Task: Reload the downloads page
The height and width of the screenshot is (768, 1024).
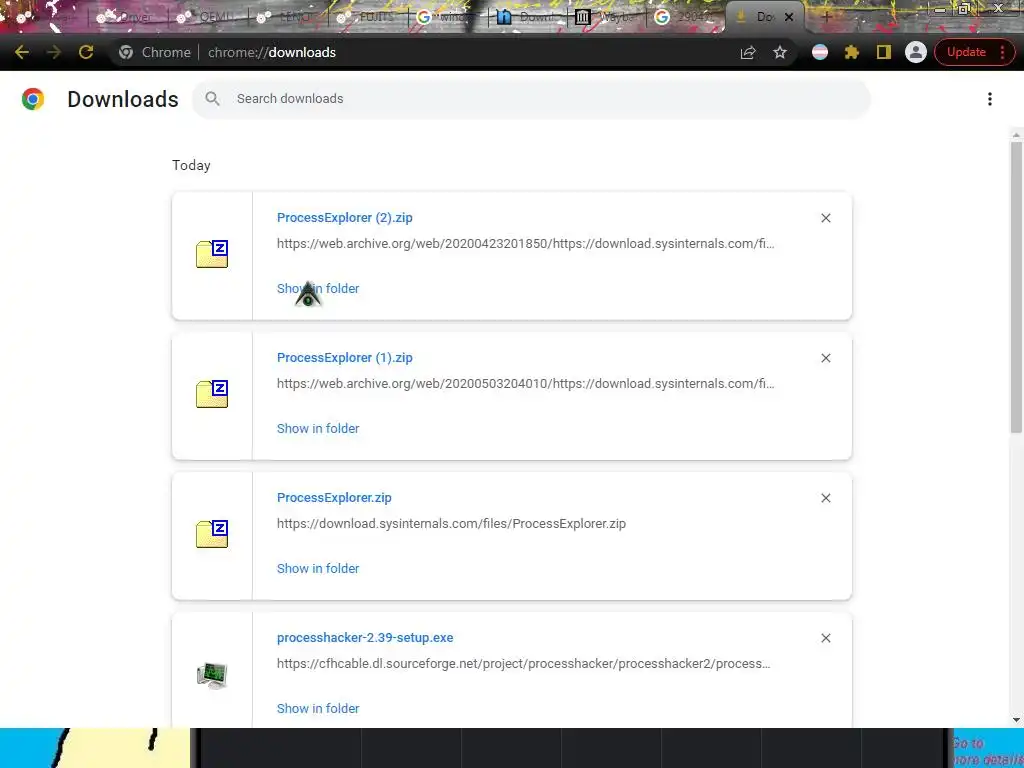Action: (x=86, y=52)
